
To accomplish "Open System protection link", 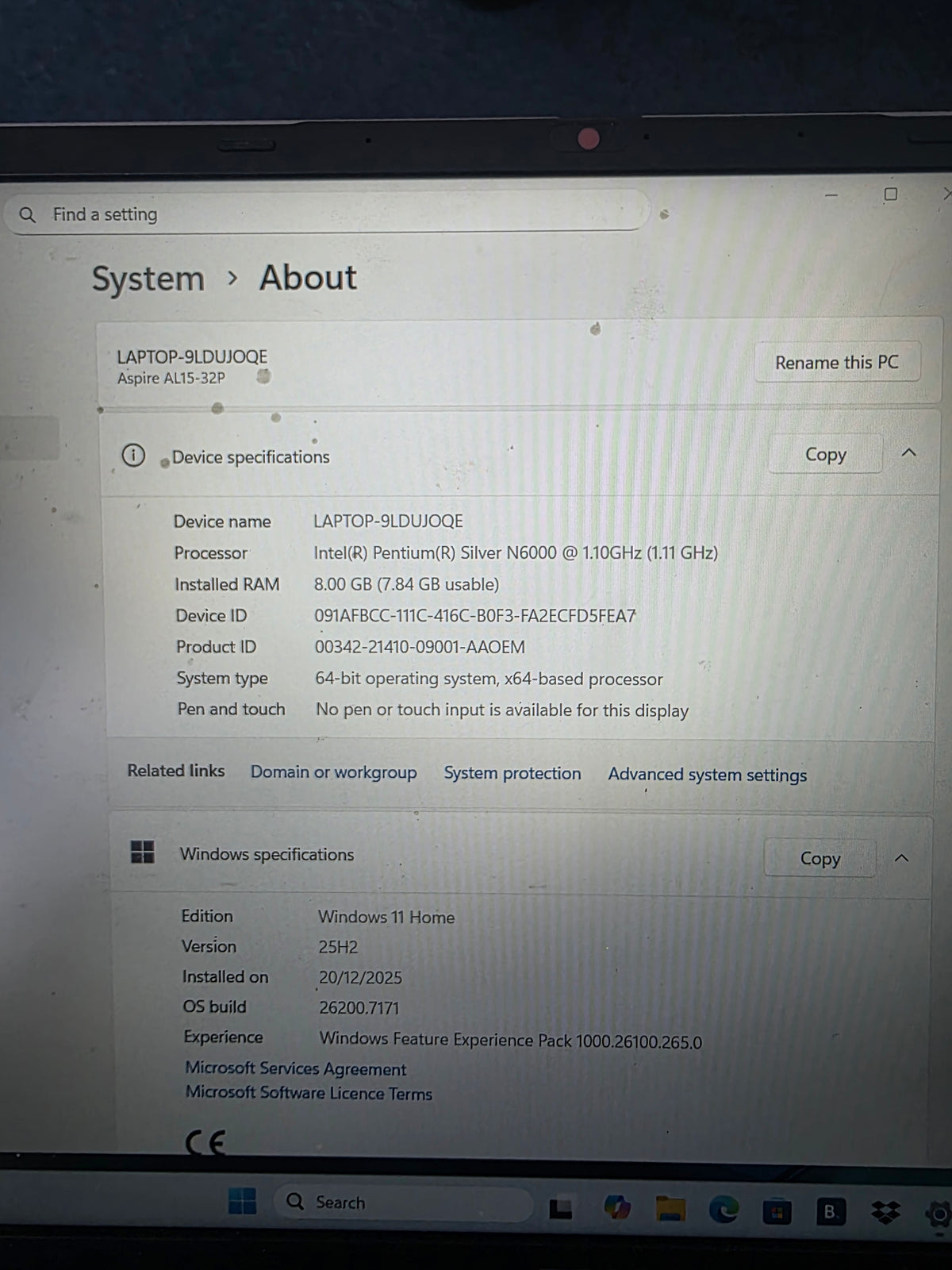I will pyautogui.click(x=512, y=773).
